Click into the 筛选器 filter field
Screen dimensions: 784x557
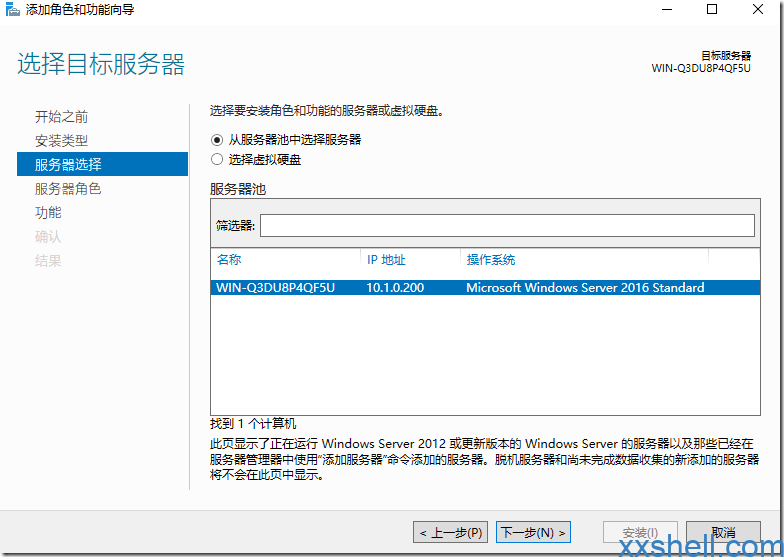[x=507, y=226]
